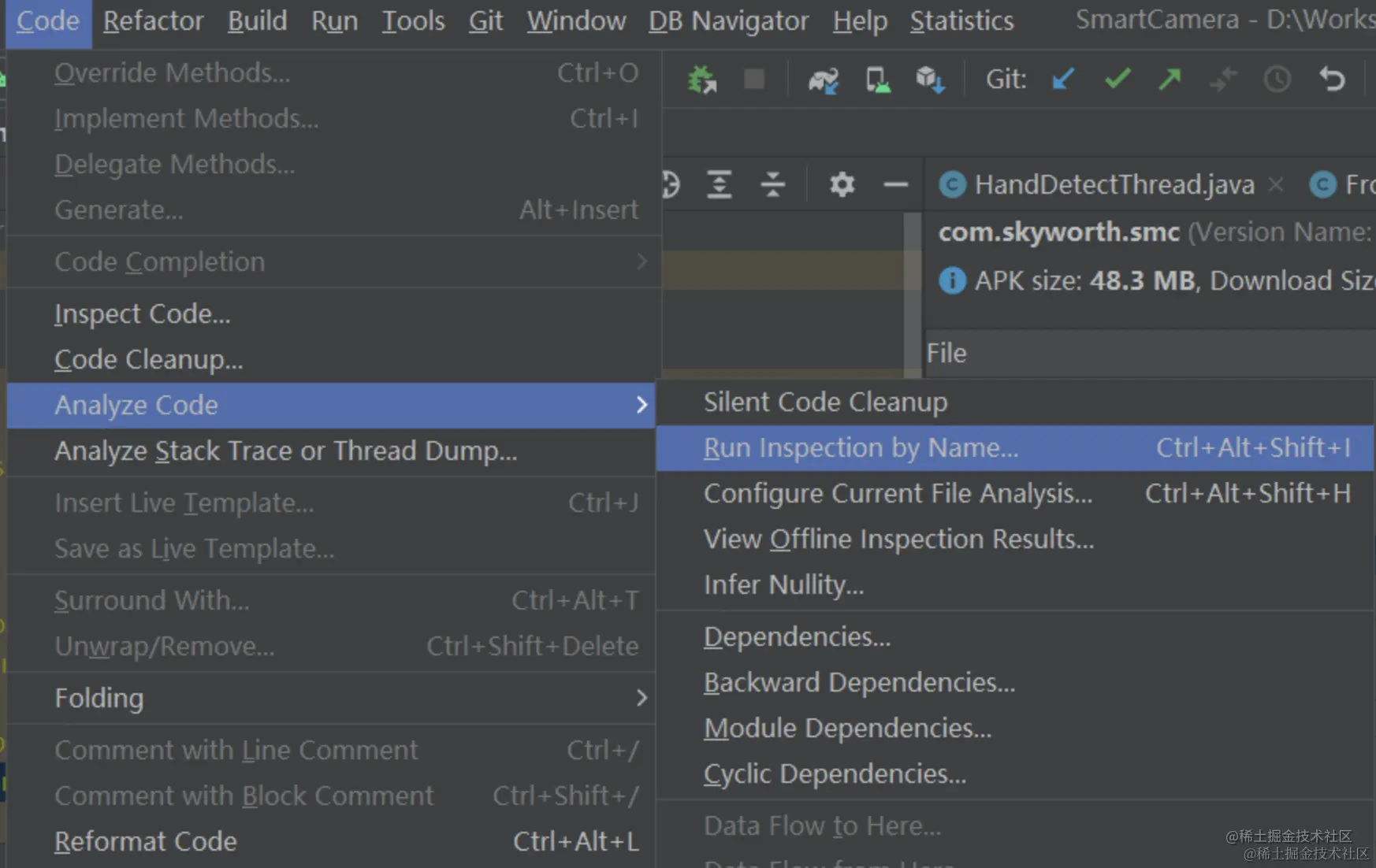Click the Stop square icon

(x=754, y=79)
